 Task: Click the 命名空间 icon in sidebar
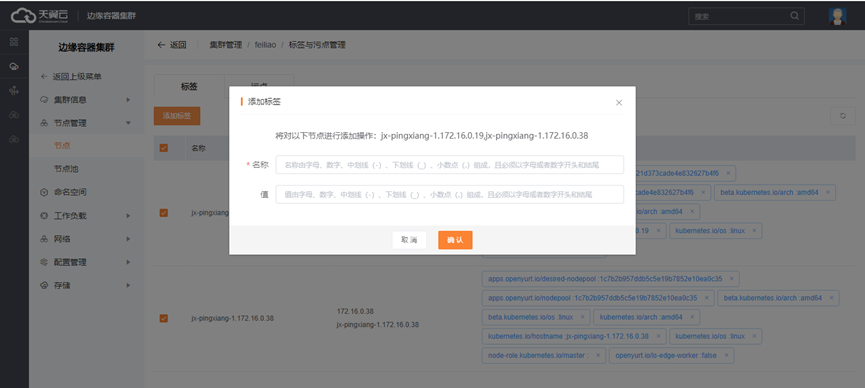[44, 193]
